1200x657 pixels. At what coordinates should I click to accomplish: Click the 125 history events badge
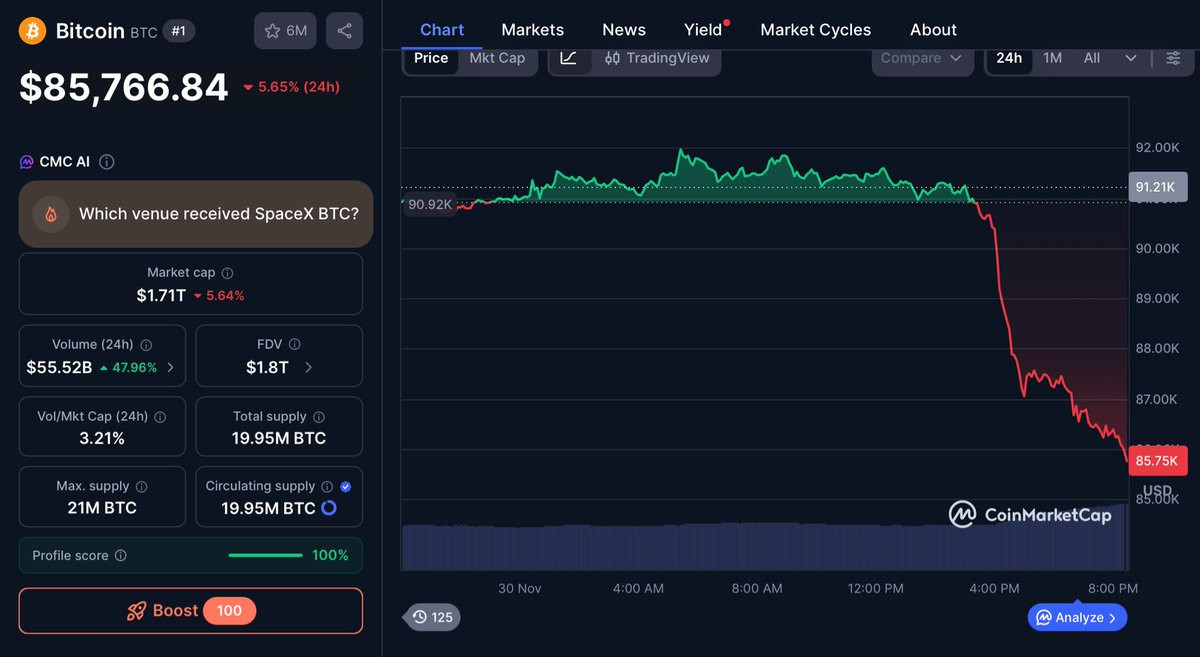(433, 617)
